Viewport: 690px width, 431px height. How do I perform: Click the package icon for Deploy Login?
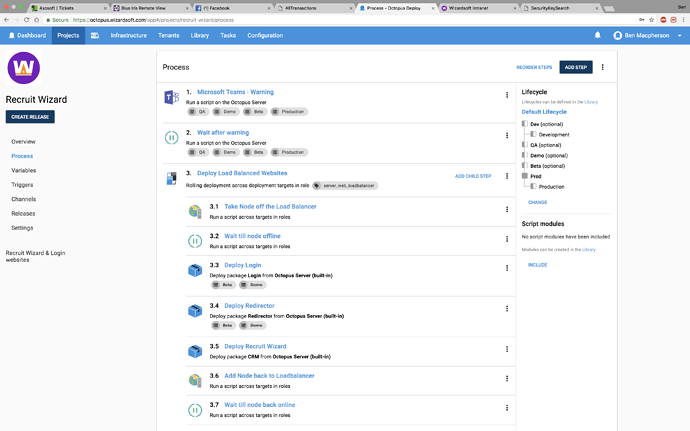click(195, 270)
